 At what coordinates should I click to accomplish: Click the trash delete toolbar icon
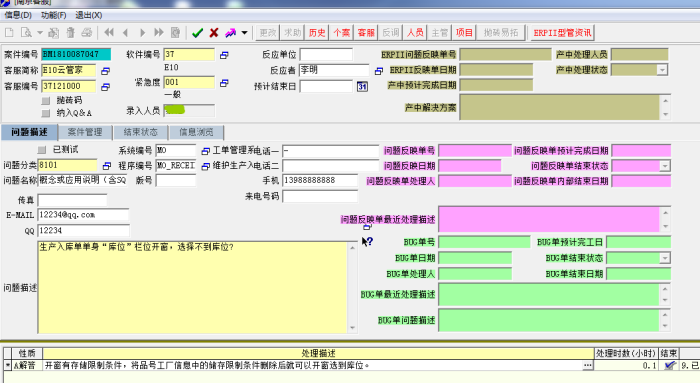pyautogui.click(x=71, y=33)
